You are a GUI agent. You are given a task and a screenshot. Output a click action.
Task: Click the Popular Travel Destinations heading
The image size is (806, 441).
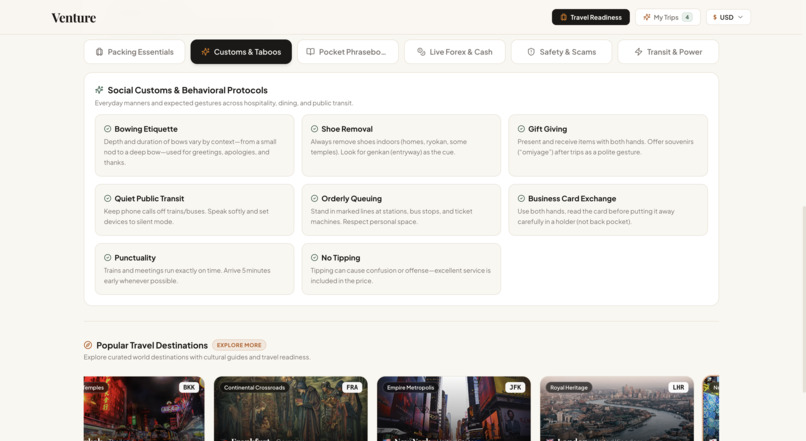152,345
